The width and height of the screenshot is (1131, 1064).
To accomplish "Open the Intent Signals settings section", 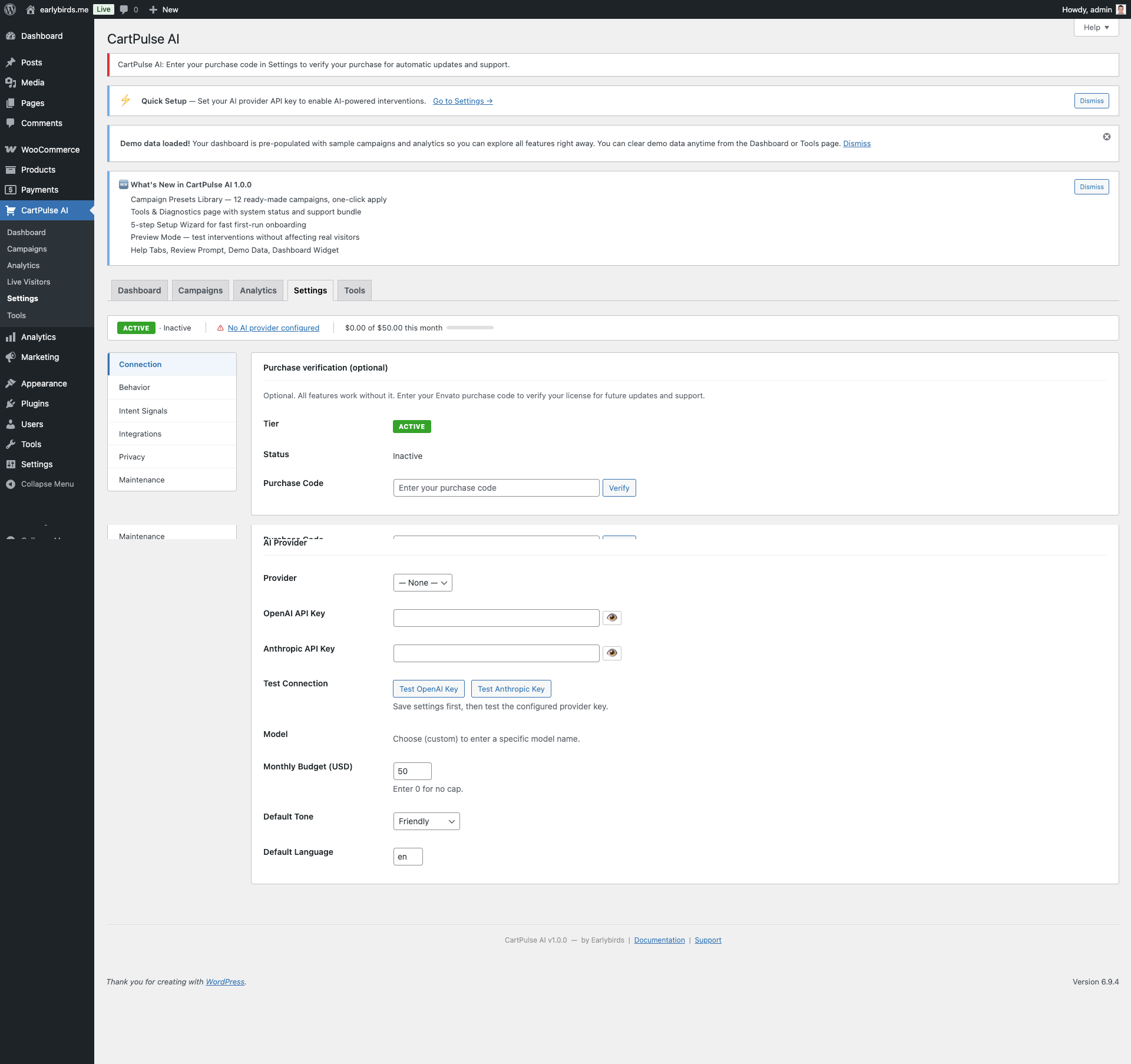I will pos(143,410).
